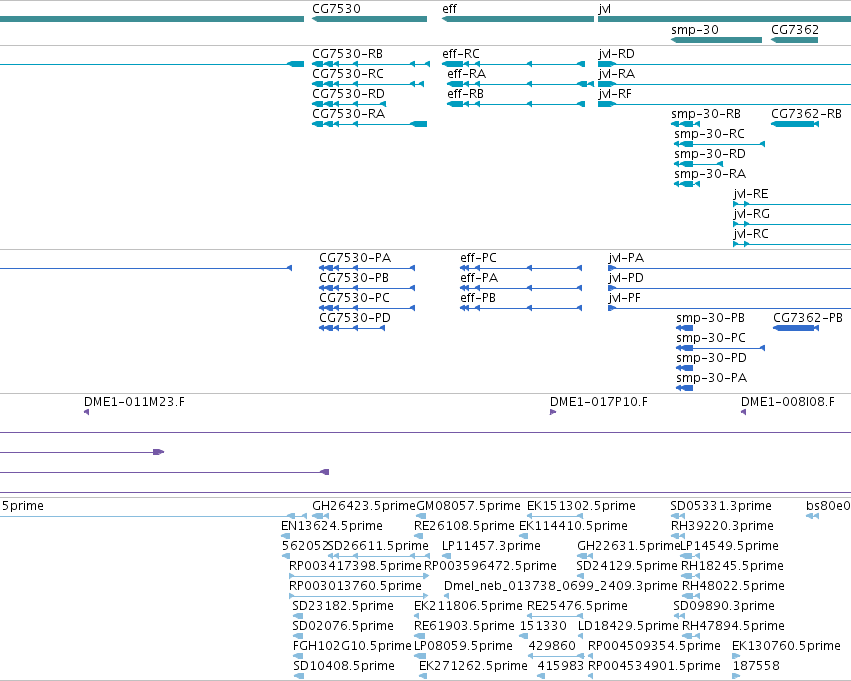Open the eff-PB protein label
Screen dimensions: 851x681
[x=478, y=298]
